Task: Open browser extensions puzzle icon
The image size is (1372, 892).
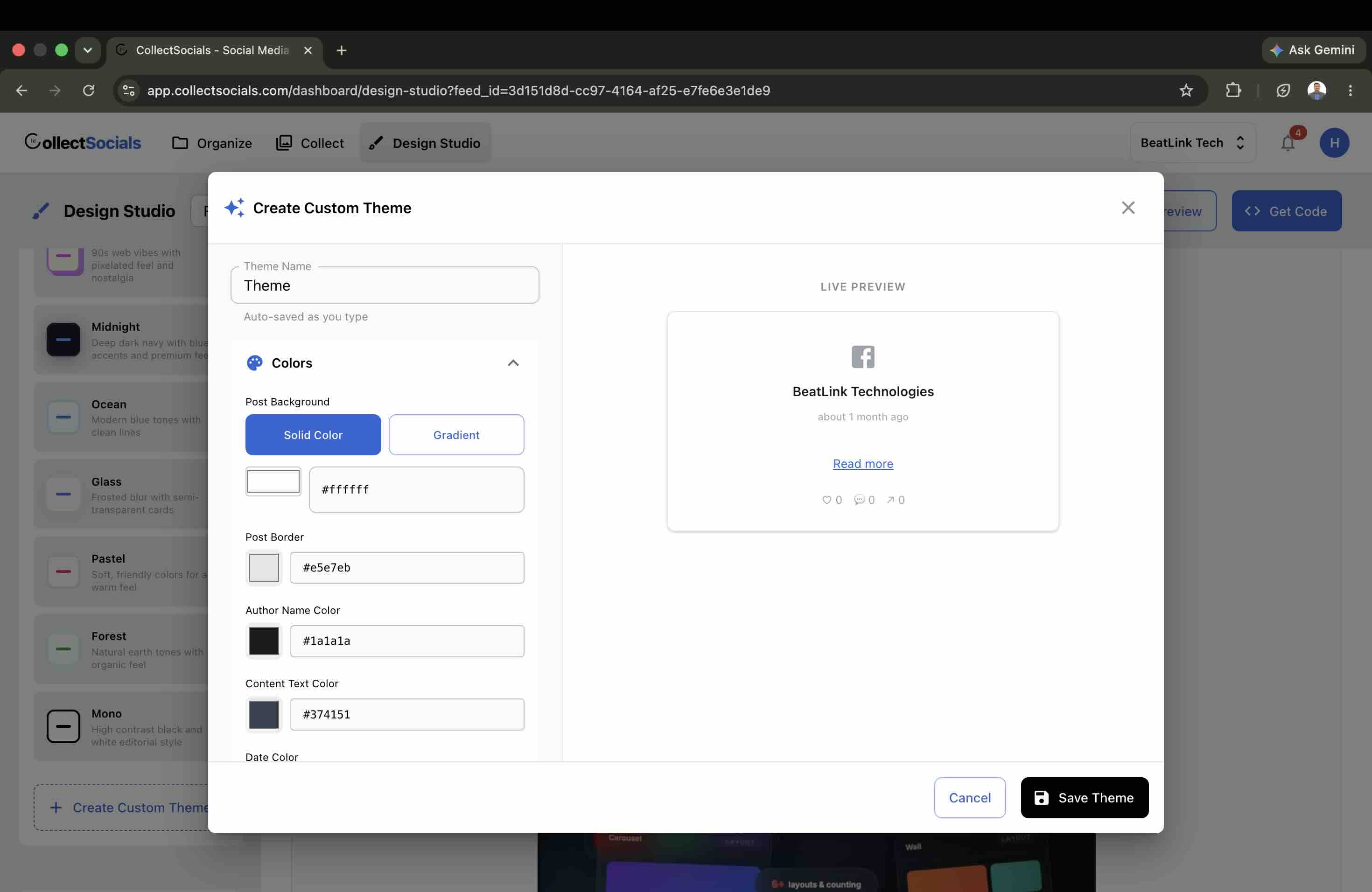Action: point(1232,91)
